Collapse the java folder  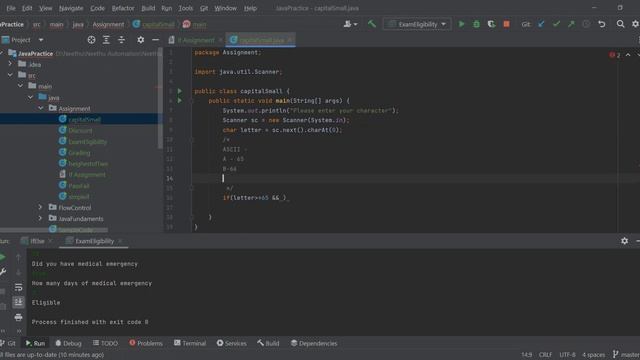tap(31, 97)
